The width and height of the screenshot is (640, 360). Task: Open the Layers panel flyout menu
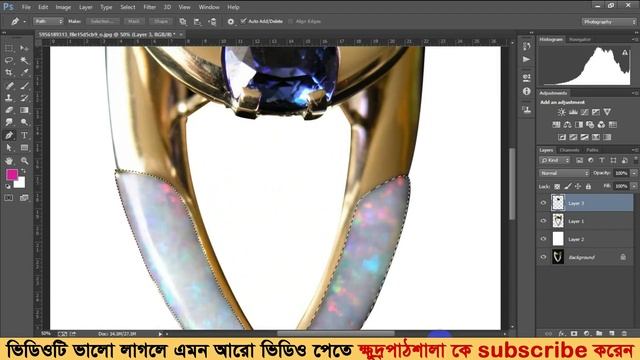click(x=635, y=150)
